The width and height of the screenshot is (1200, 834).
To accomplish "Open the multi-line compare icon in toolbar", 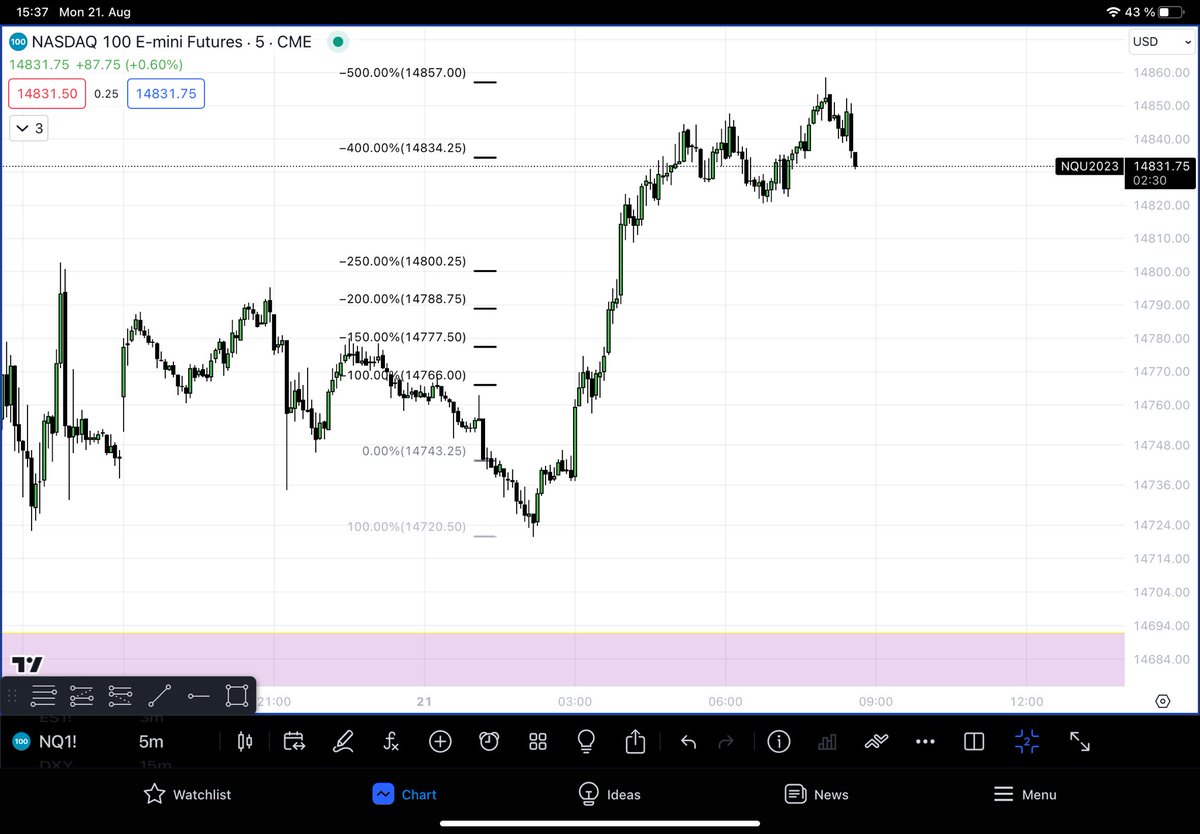I will 876,741.
